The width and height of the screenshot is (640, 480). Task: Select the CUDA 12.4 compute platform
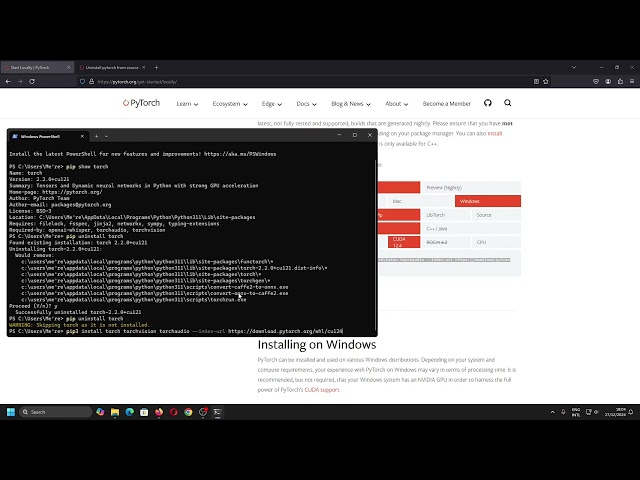[x=404, y=242]
